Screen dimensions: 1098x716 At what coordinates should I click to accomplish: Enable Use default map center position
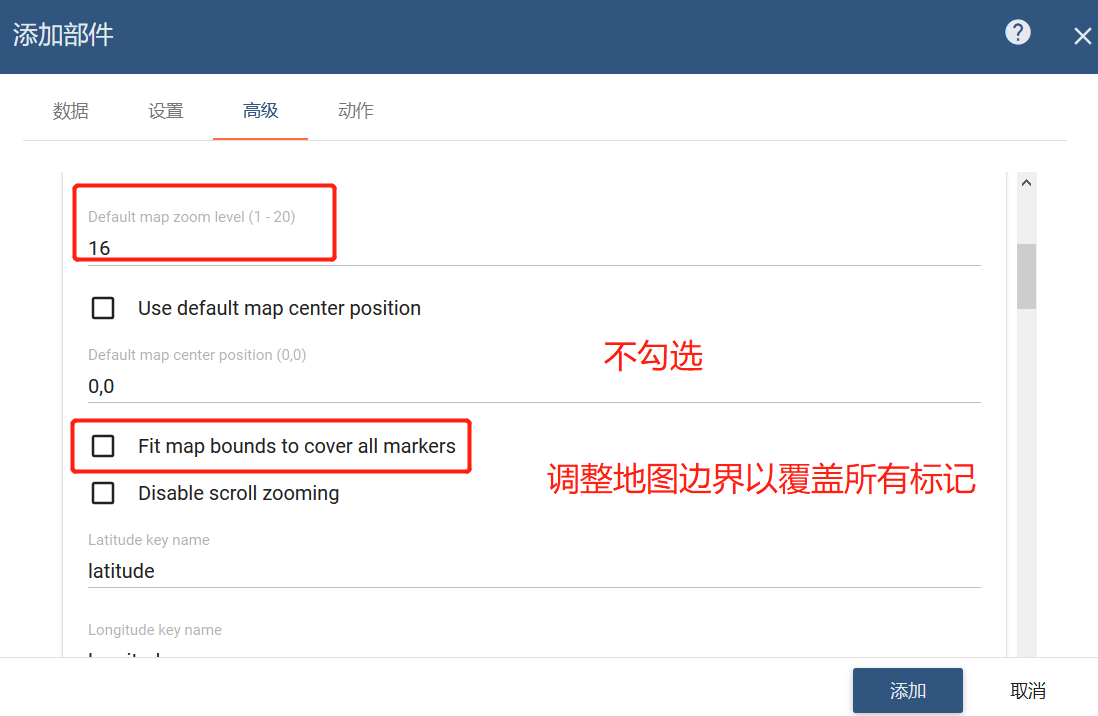pos(103,308)
